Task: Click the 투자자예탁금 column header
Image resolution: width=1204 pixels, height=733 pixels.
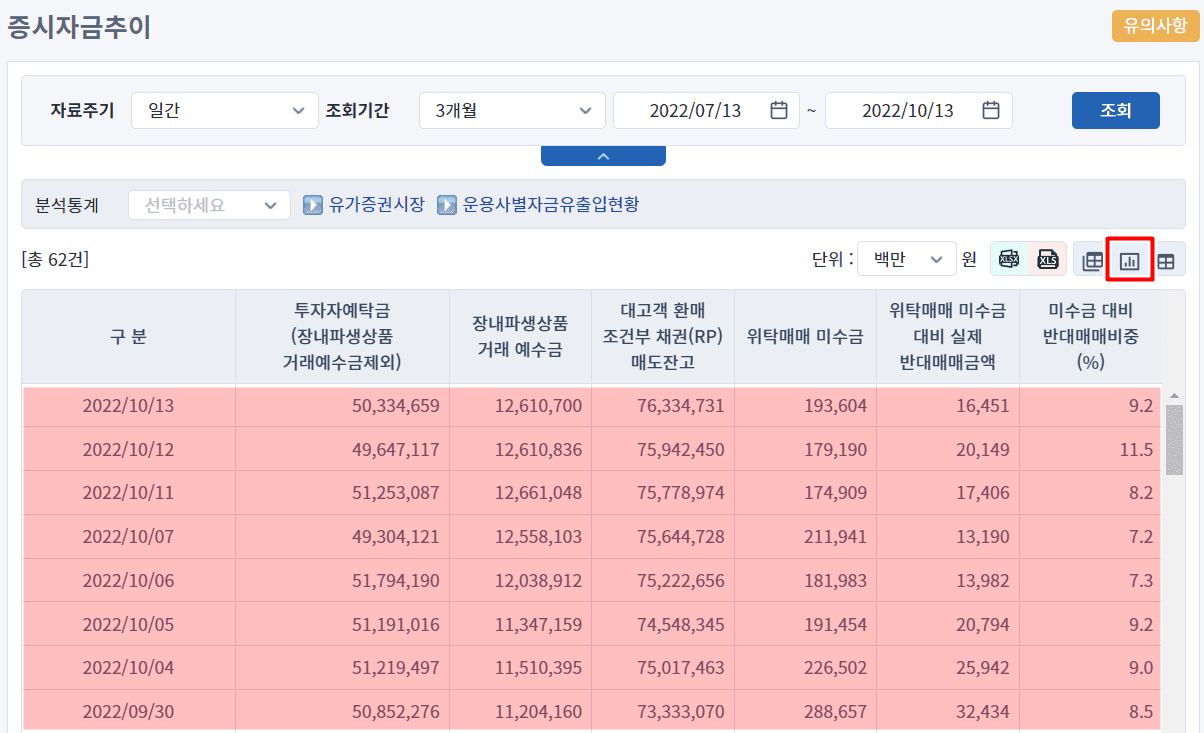Action: [x=342, y=336]
